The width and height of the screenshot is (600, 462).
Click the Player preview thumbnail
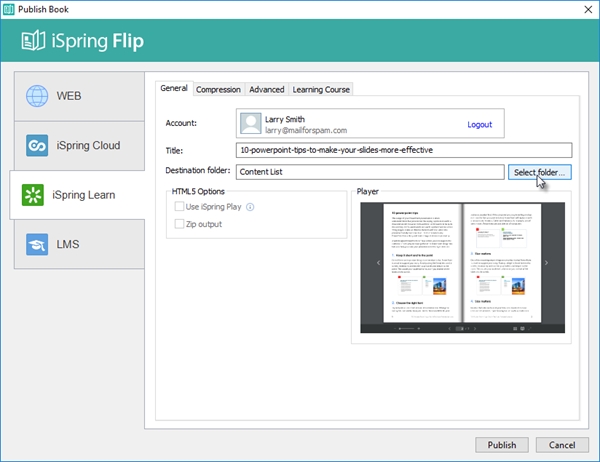(x=462, y=268)
